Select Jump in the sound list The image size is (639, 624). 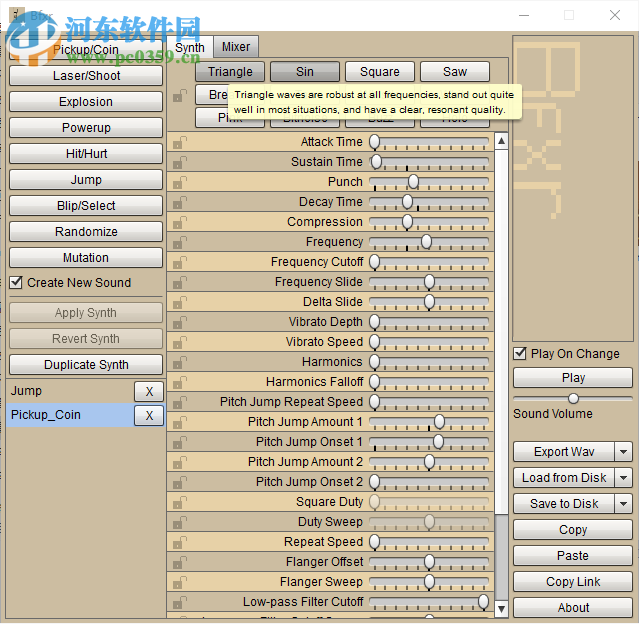pos(69,391)
